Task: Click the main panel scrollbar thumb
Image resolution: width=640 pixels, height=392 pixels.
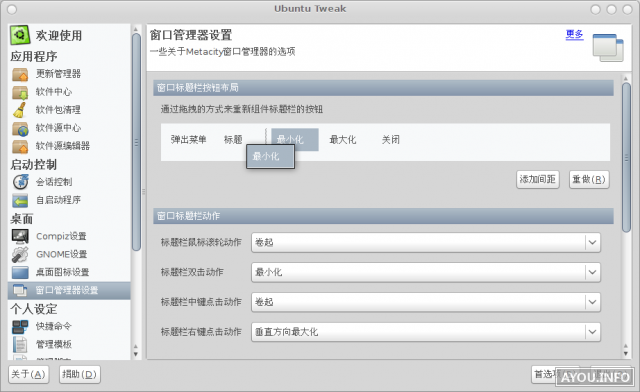Action: [x=626, y=158]
